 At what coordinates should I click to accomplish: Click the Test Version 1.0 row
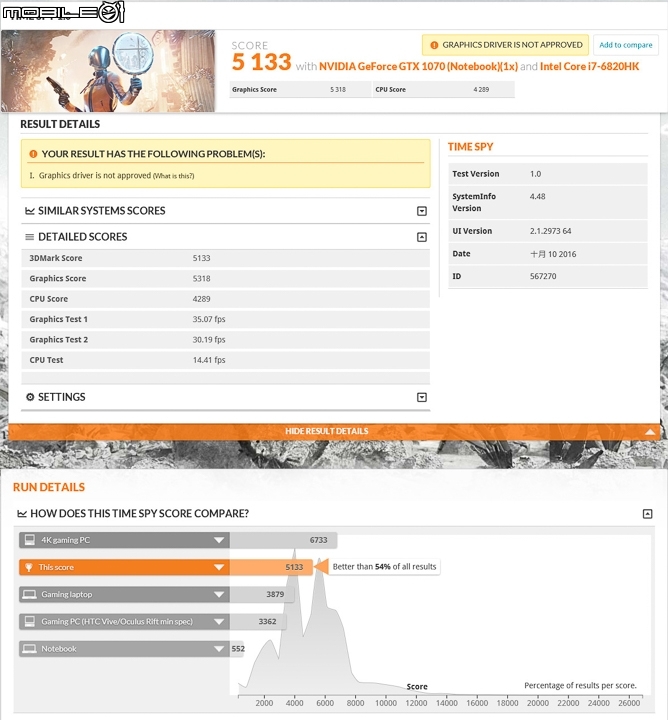[x=548, y=174]
